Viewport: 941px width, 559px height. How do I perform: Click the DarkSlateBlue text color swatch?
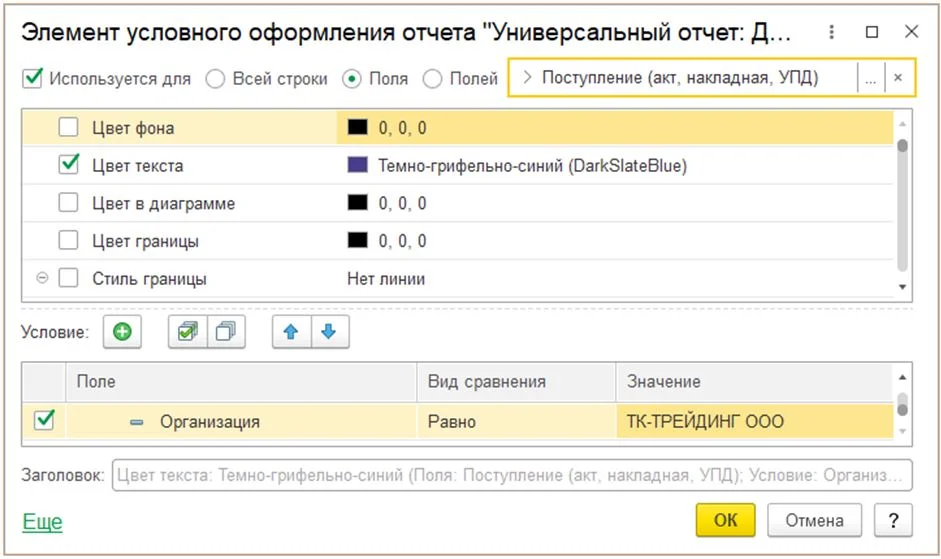[358, 165]
